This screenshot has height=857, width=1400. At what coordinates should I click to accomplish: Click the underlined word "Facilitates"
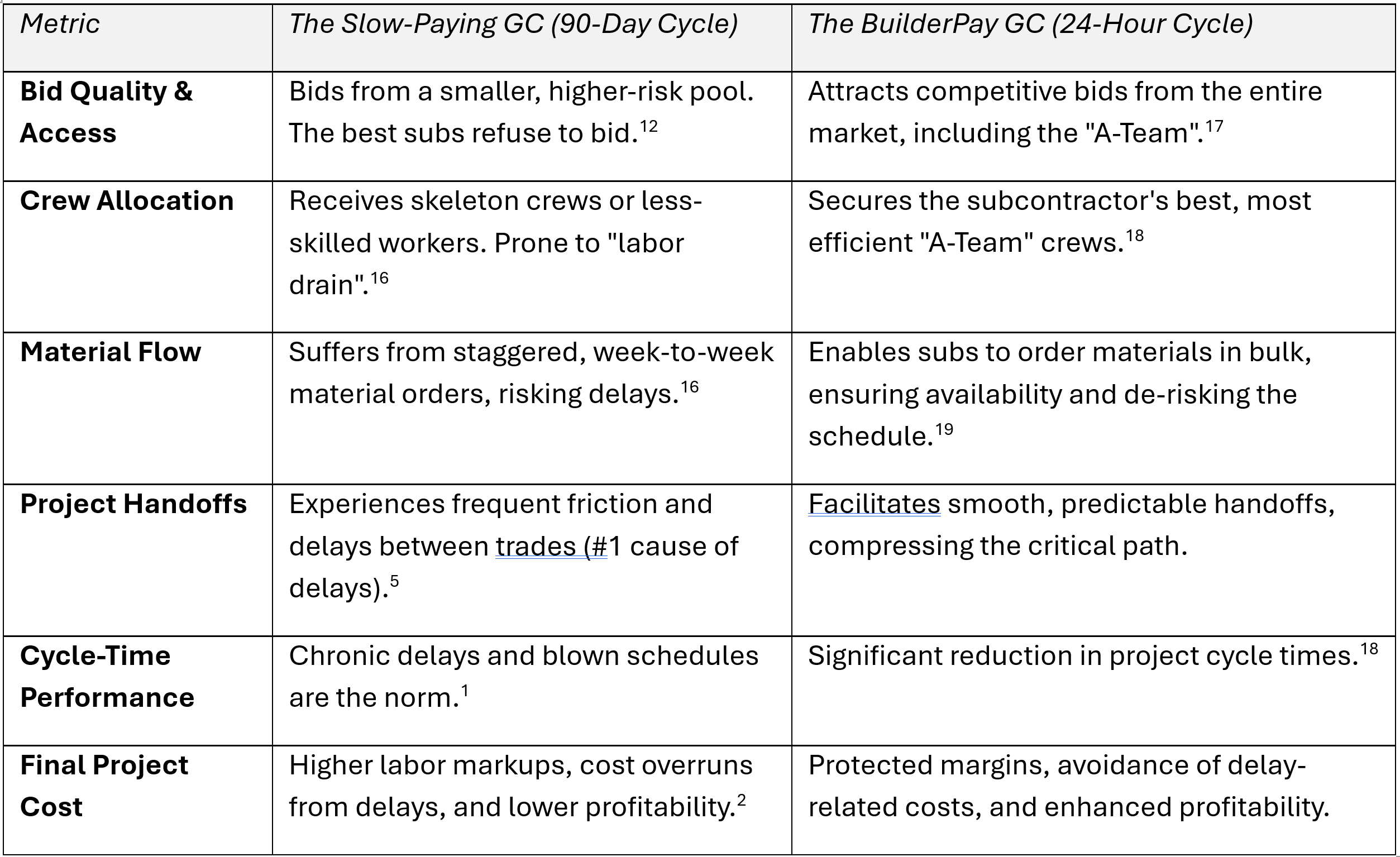pyautogui.click(x=874, y=504)
